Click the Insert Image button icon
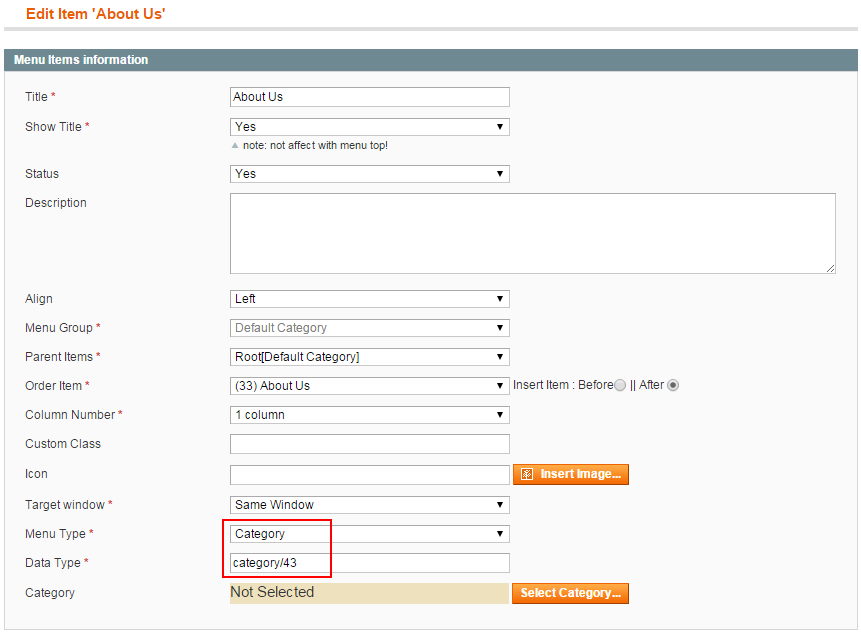 click(527, 474)
